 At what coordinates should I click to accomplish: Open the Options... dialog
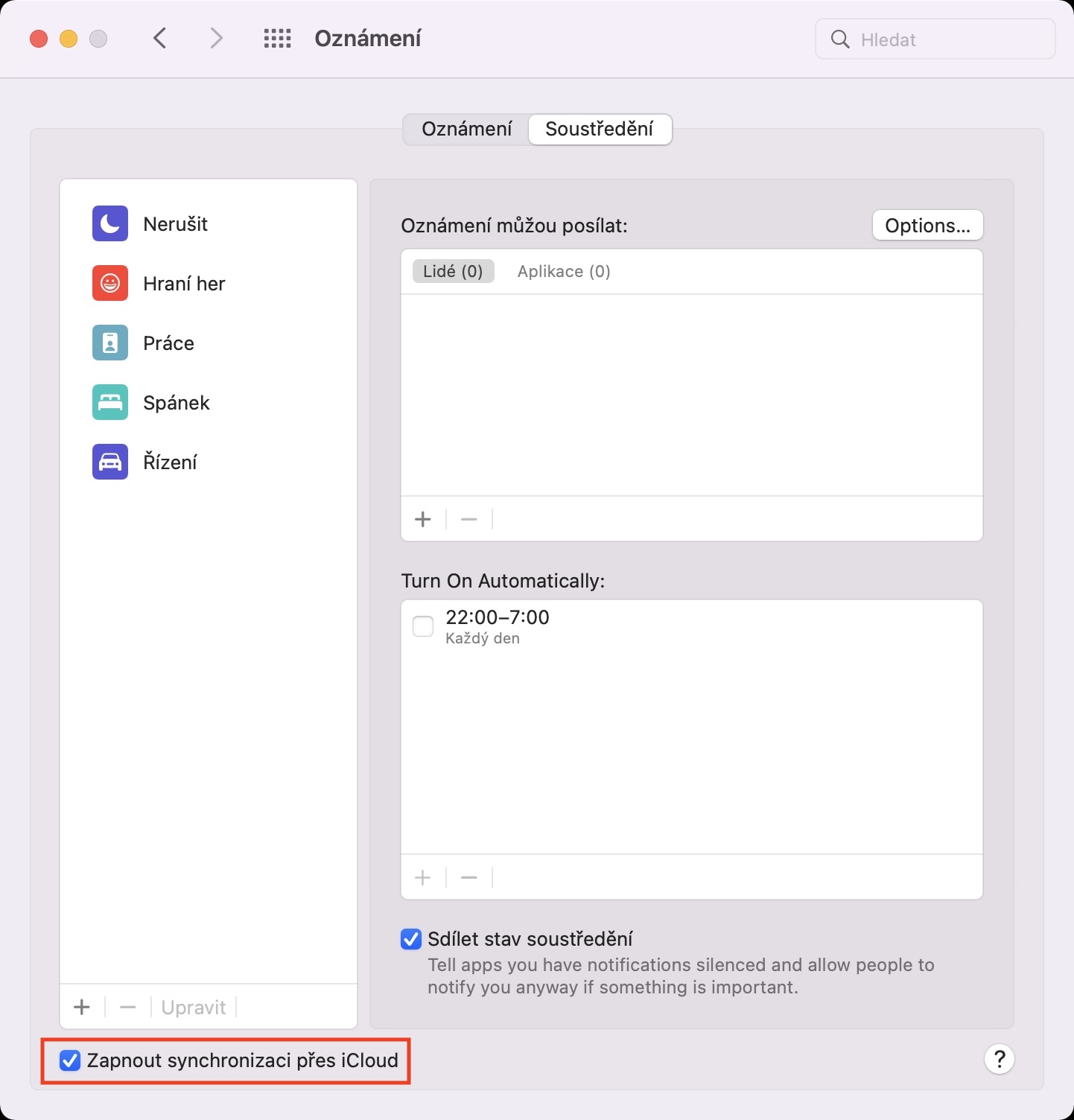(x=927, y=226)
